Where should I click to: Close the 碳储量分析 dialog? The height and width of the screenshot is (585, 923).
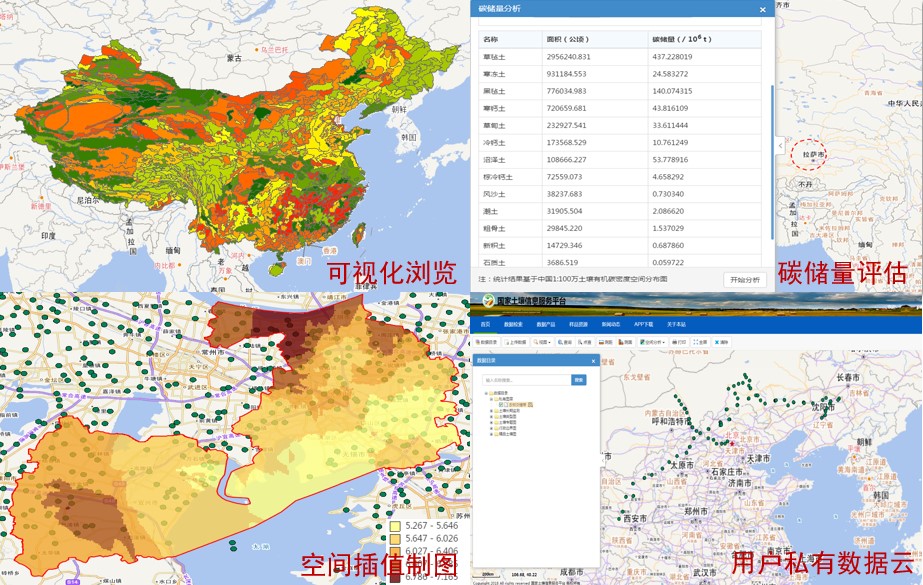(x=763, y=9)
